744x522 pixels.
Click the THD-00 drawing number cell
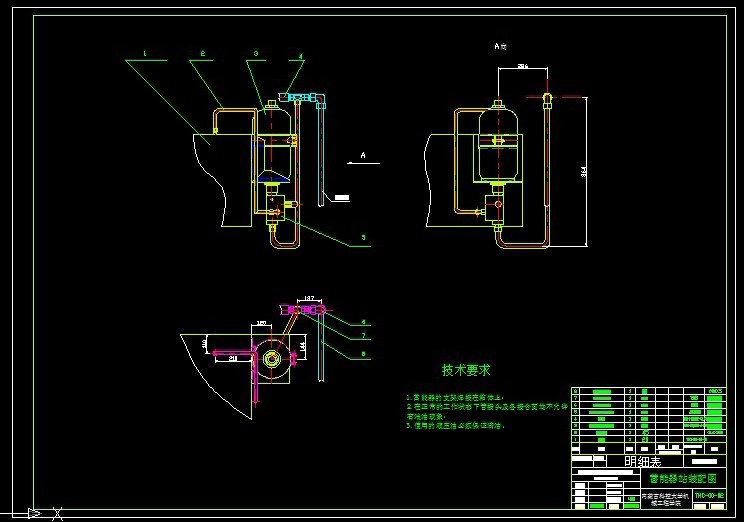click(x=710, y=495)
